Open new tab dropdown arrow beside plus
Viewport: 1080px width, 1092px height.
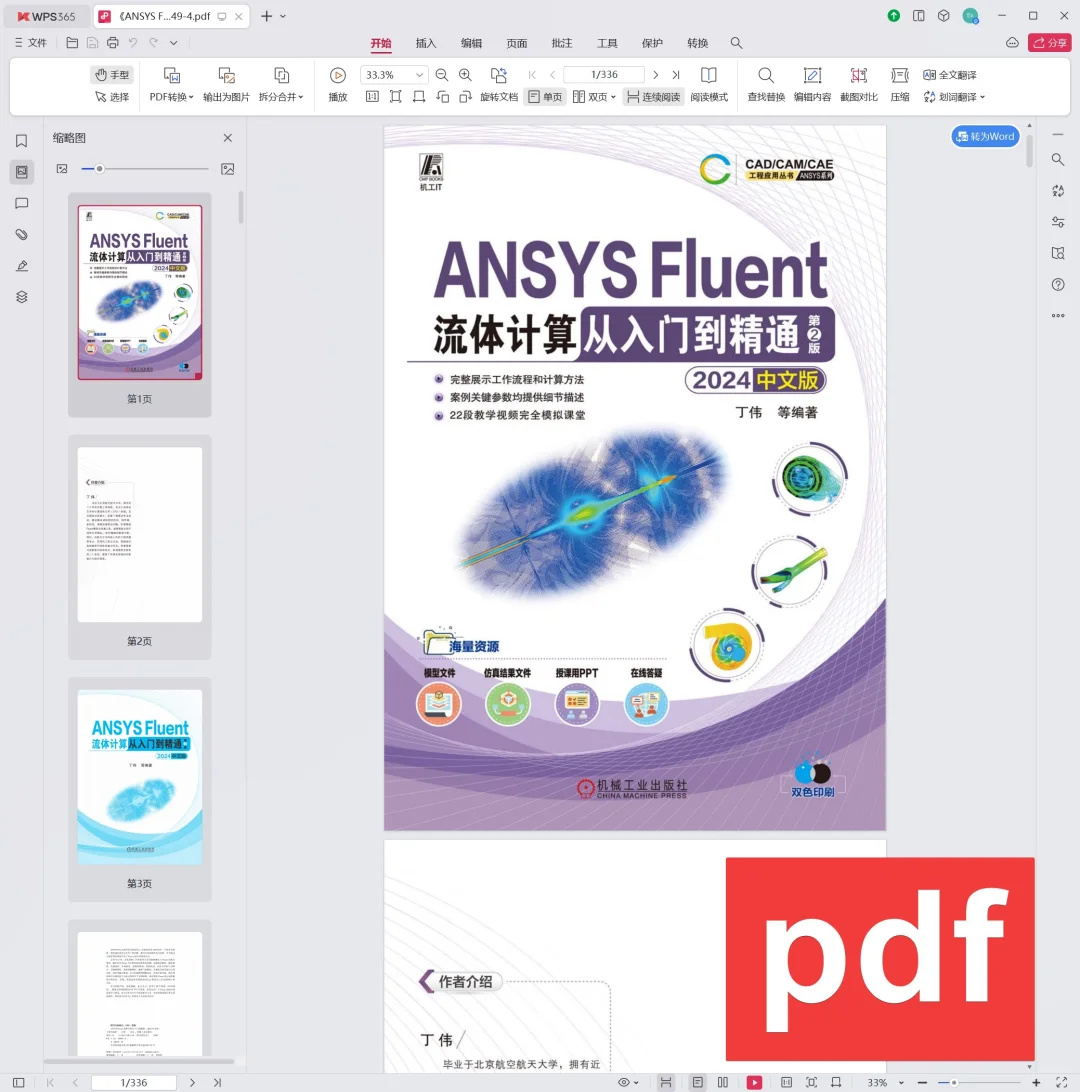283,16
